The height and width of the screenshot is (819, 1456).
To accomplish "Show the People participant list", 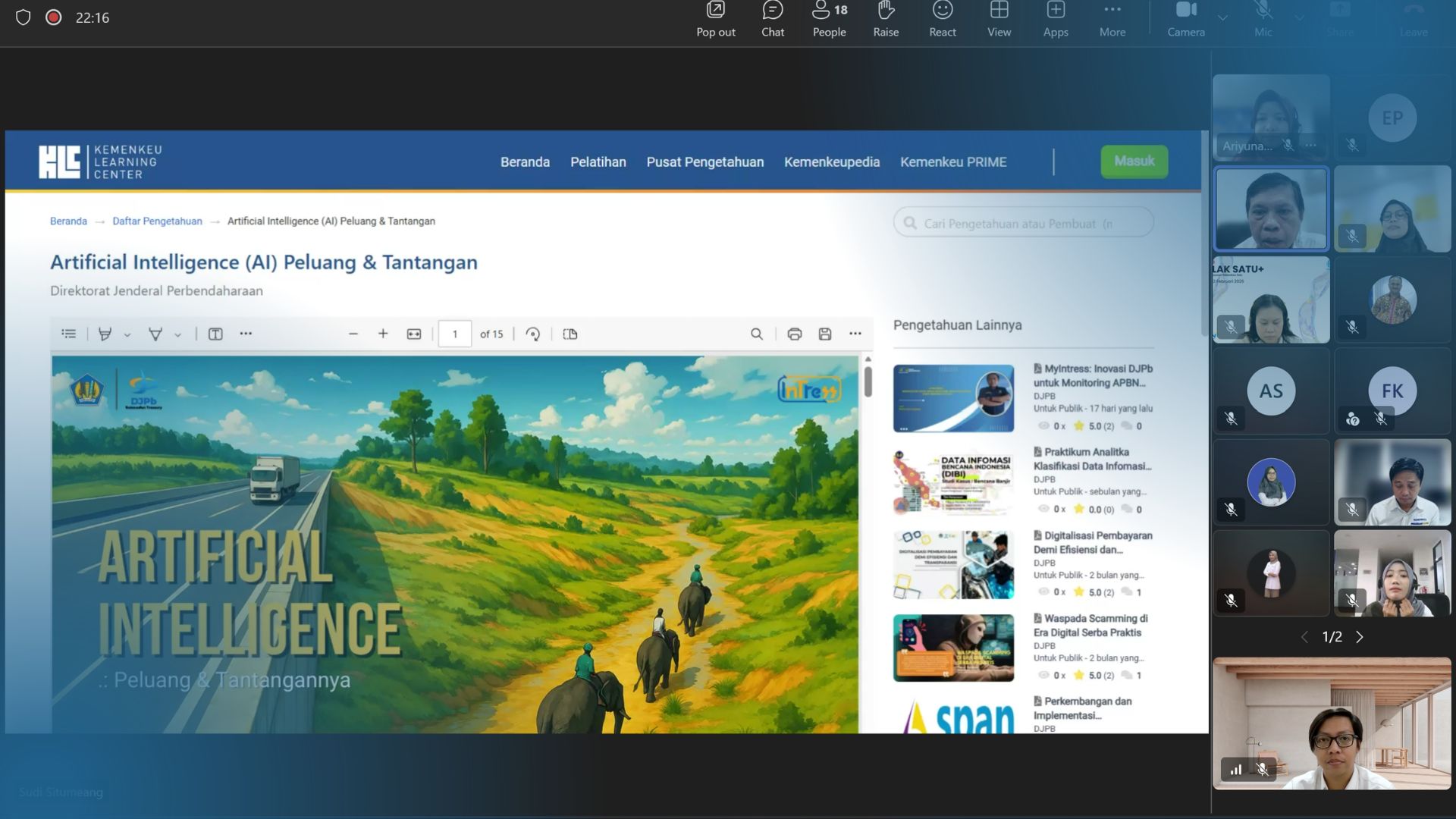I will coord(829,19).
